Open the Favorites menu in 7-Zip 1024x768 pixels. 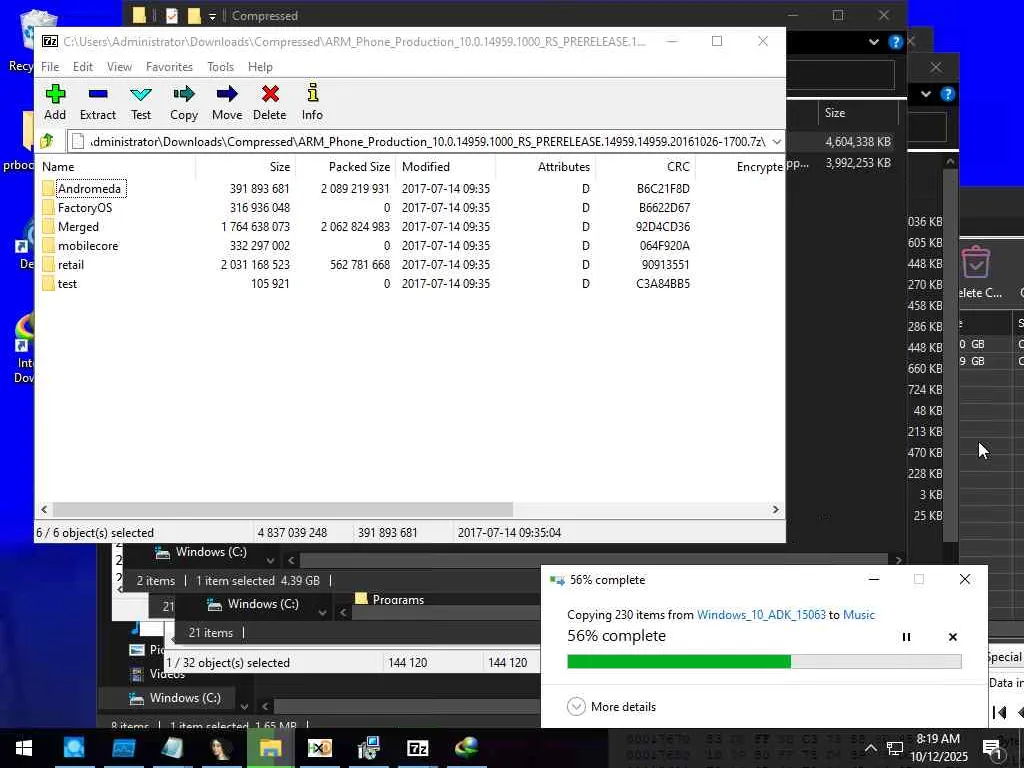(x=169, y=67)
